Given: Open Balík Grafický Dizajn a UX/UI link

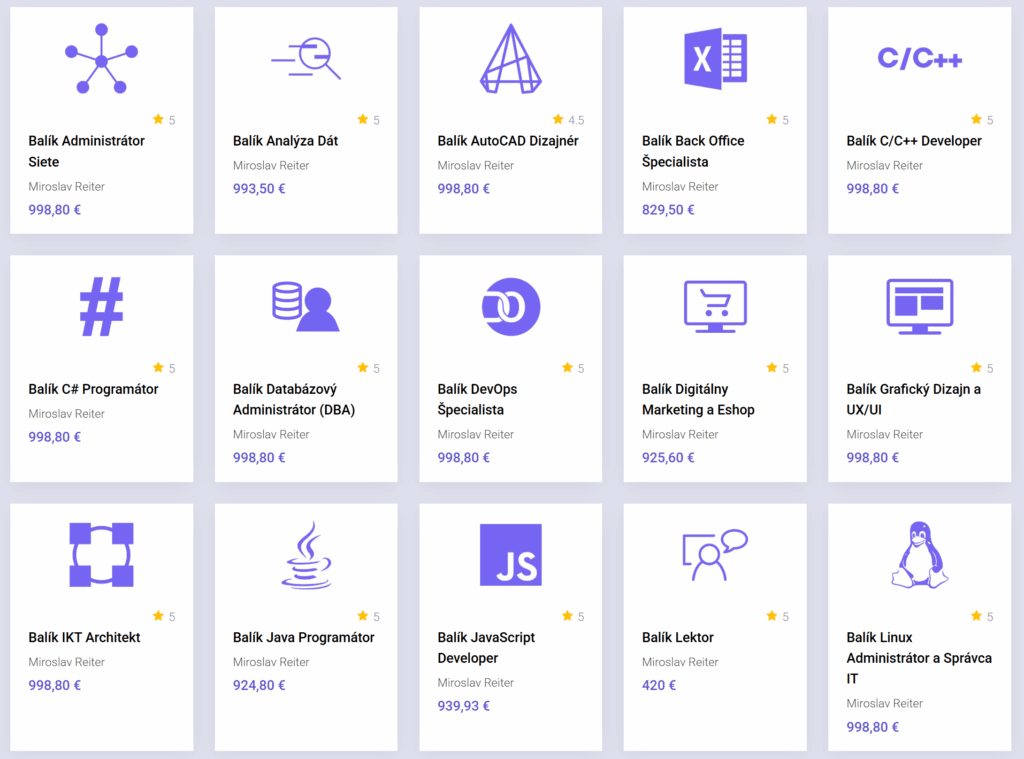Looking at the screenshot, I should pos(913,399).
